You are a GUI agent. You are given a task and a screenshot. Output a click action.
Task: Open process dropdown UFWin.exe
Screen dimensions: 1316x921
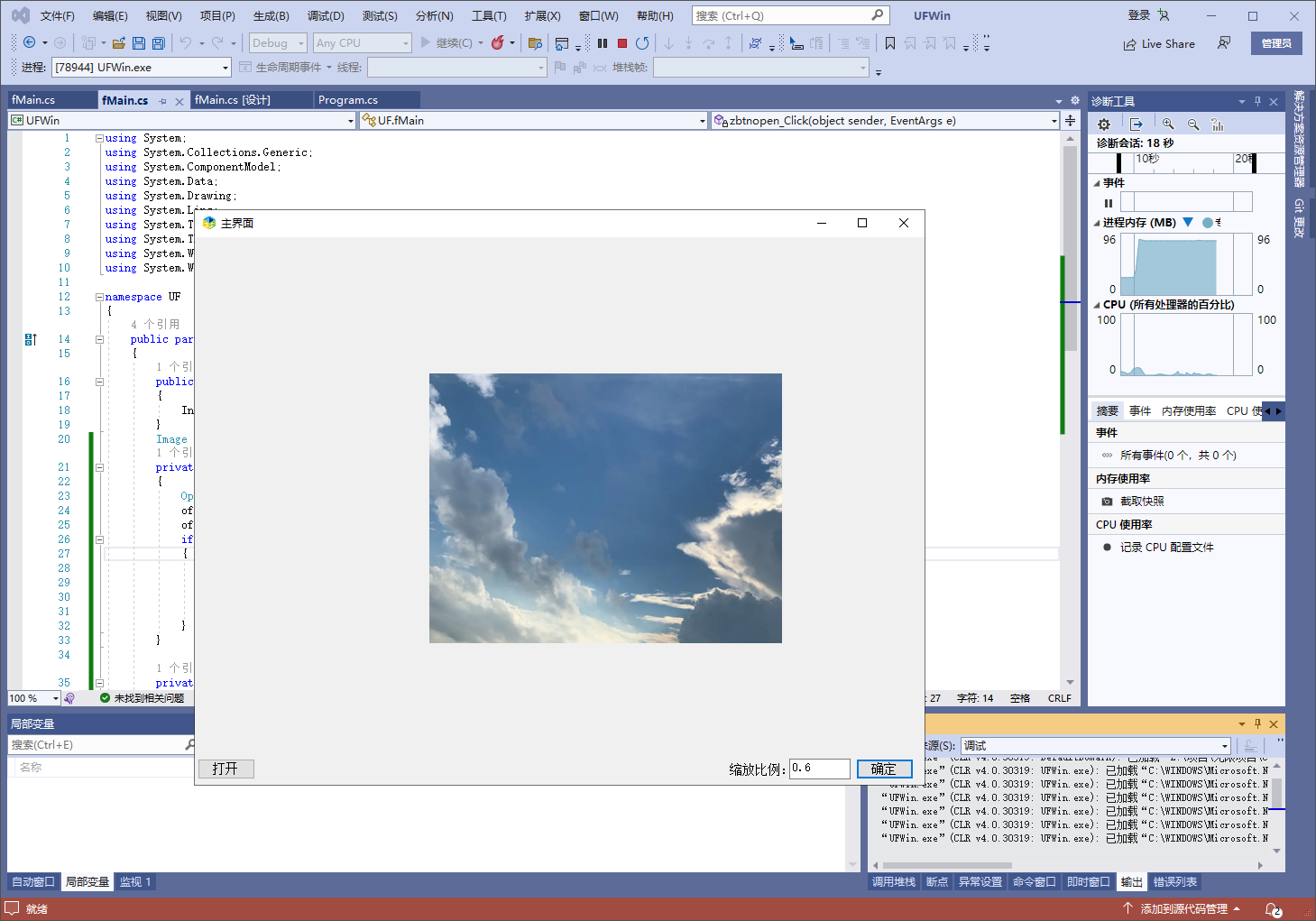click(x=142, y=68)
